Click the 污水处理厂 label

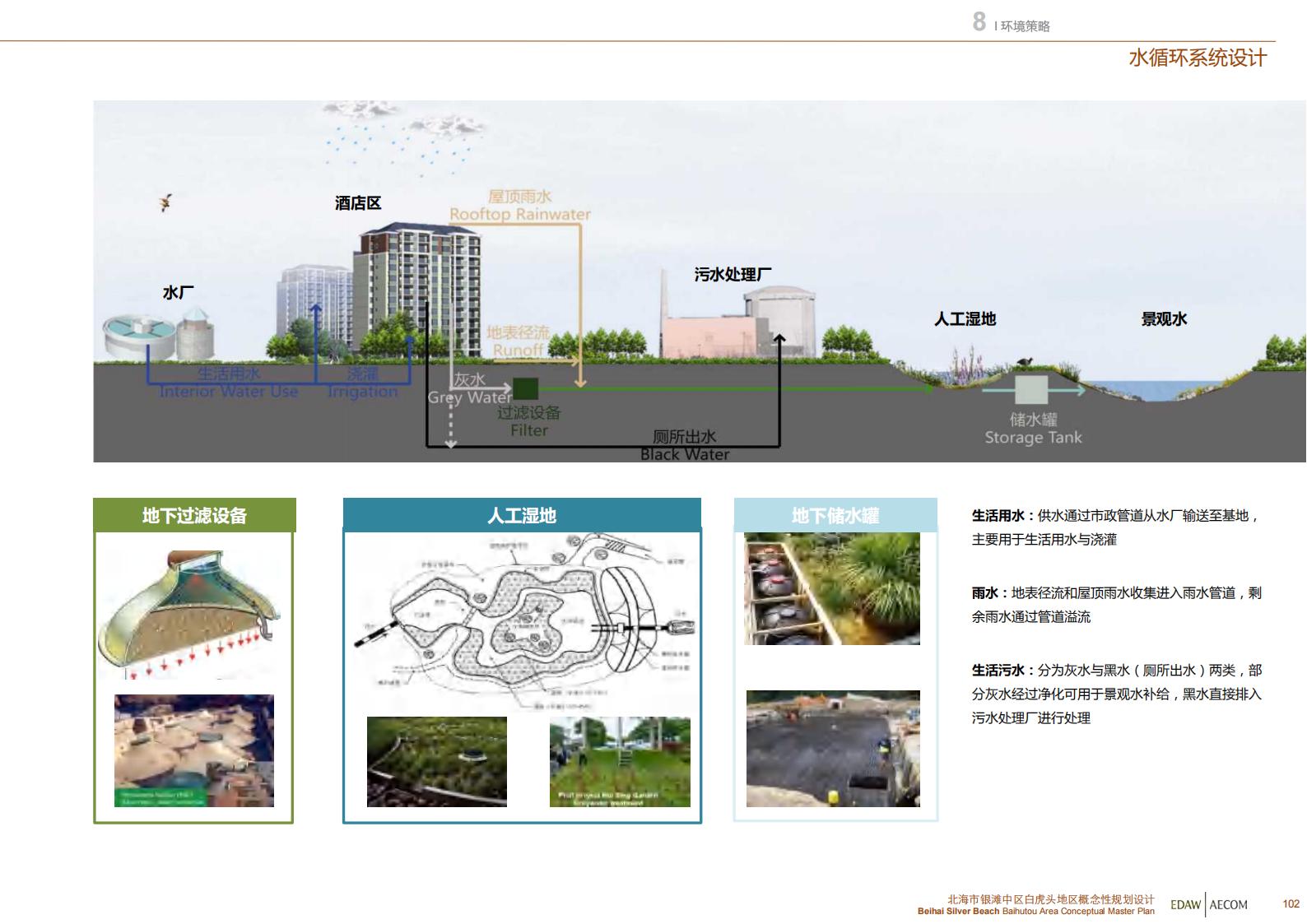pyautogui.click(x=733, y=275)
